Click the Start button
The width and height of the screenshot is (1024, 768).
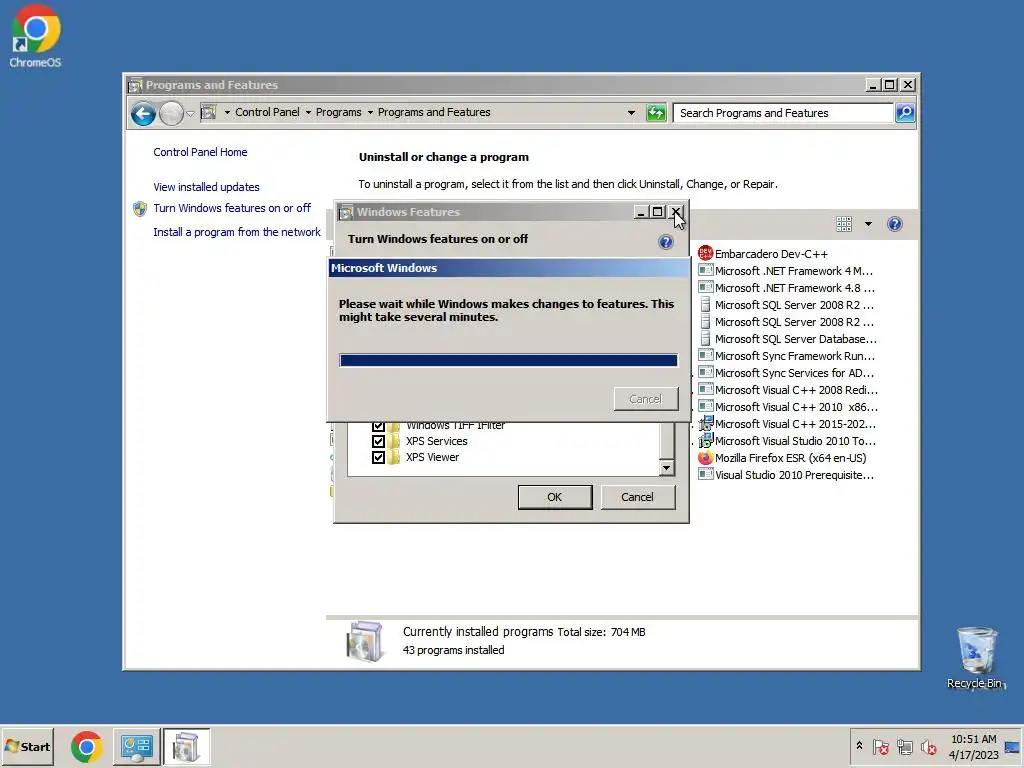tap(27, 746)
